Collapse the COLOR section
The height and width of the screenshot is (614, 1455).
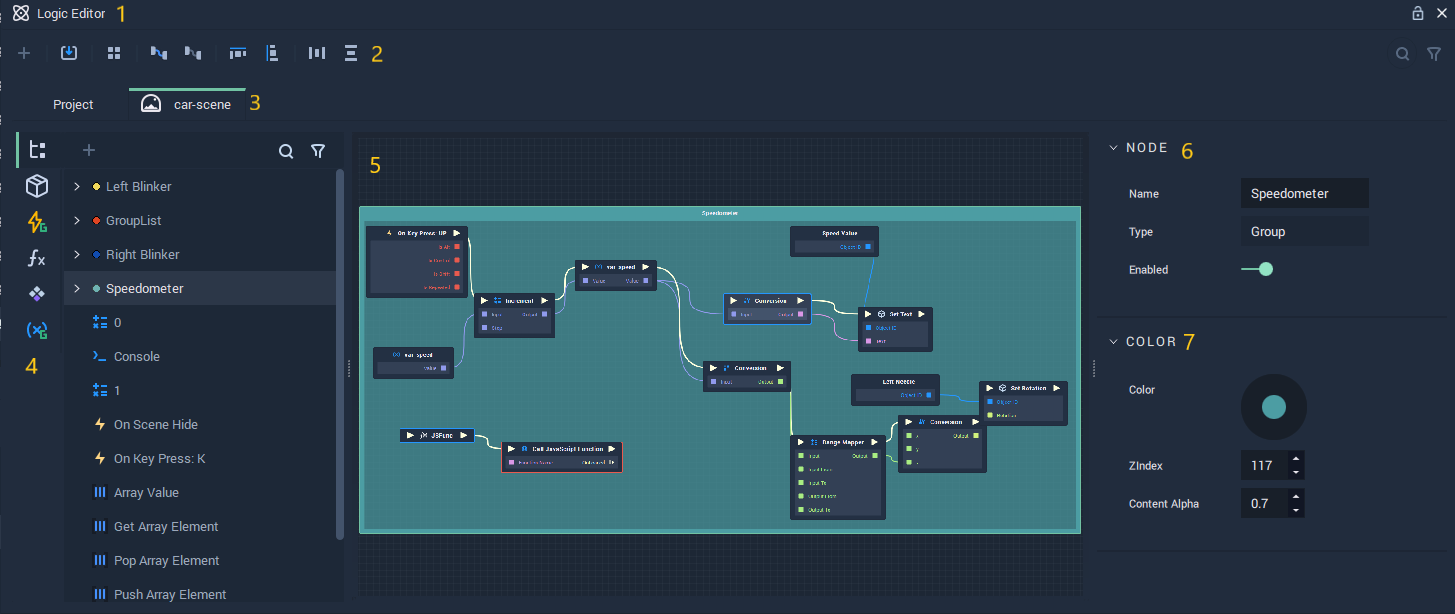1114,342
